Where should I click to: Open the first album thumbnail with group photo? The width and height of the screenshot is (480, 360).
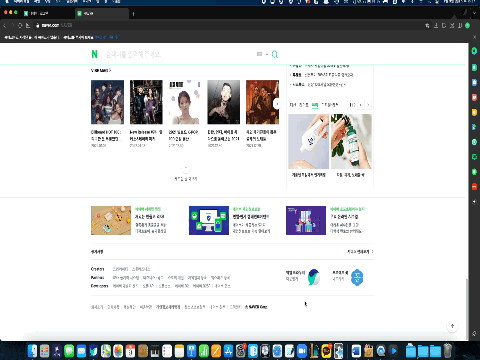point(107,102)
